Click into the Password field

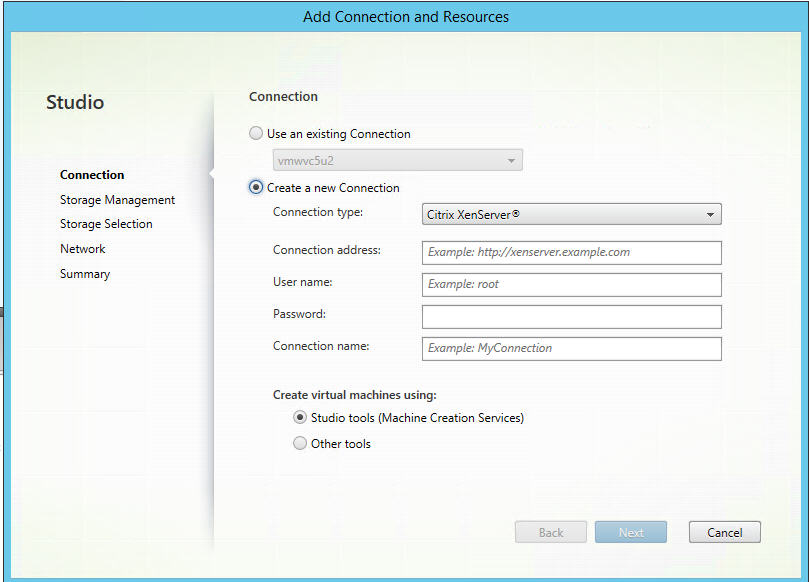571,316
